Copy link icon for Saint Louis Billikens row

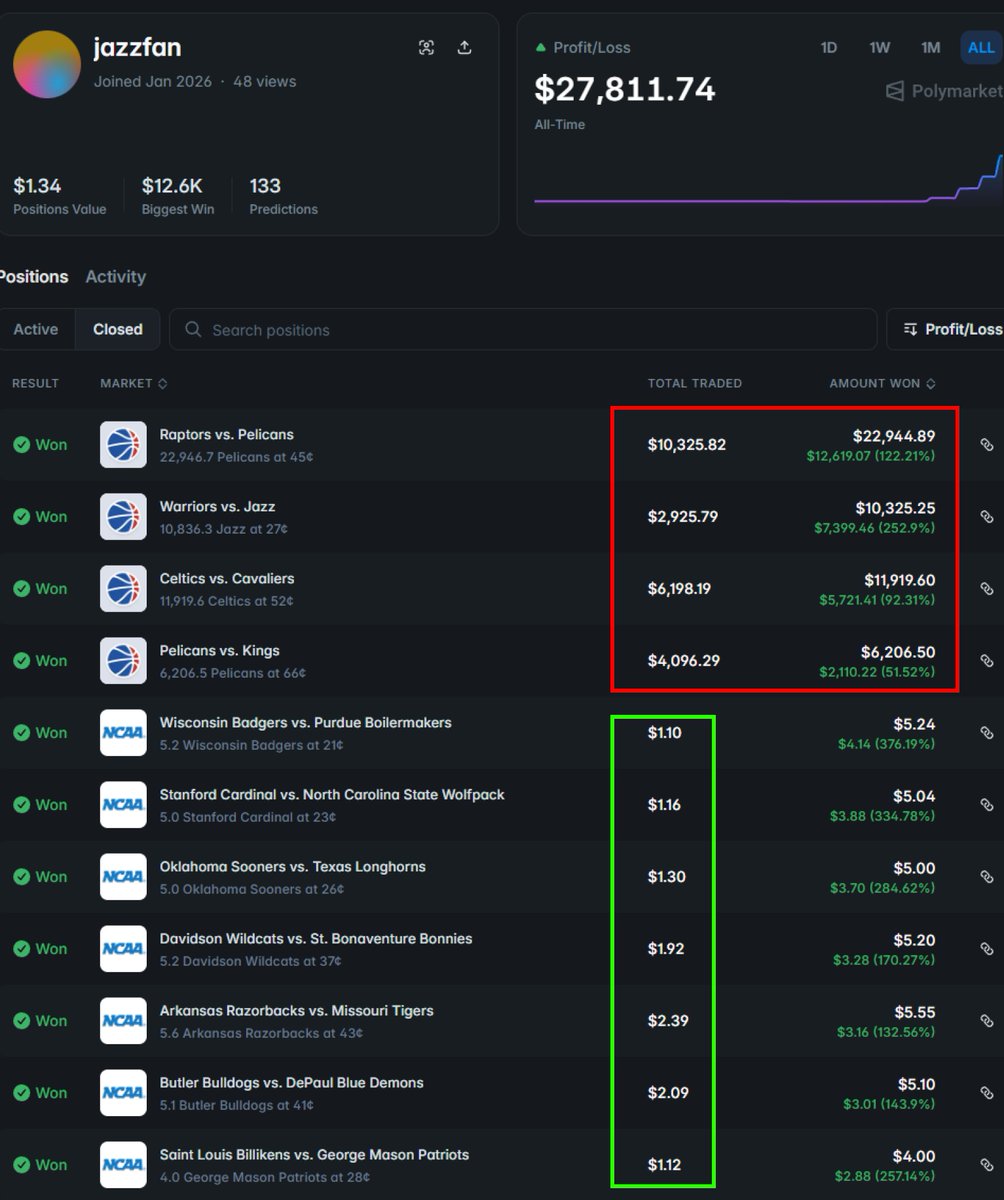pyautogui.click(x=986, y=1165)
